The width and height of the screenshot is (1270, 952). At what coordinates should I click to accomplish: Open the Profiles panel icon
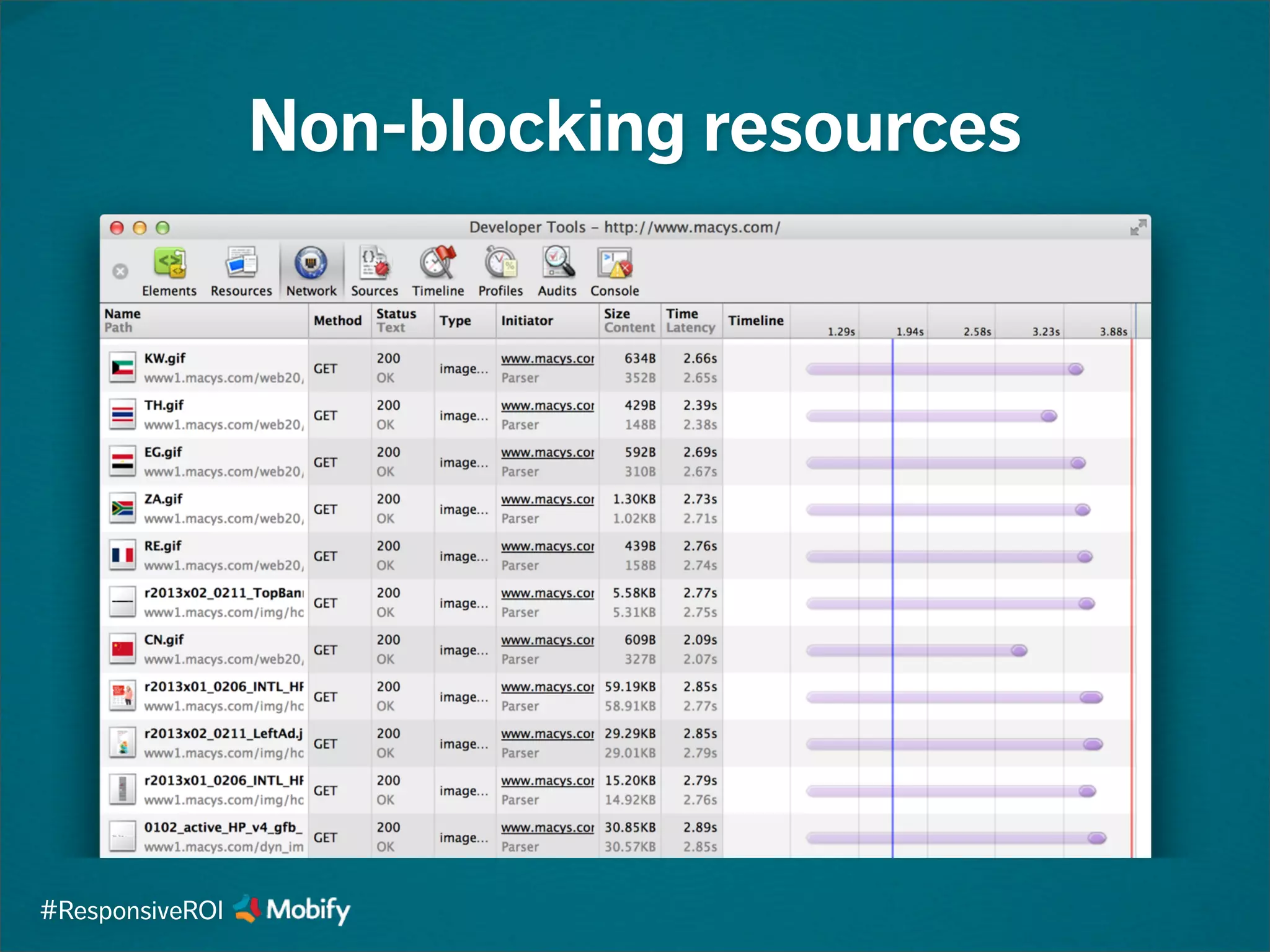pos(500,272)
